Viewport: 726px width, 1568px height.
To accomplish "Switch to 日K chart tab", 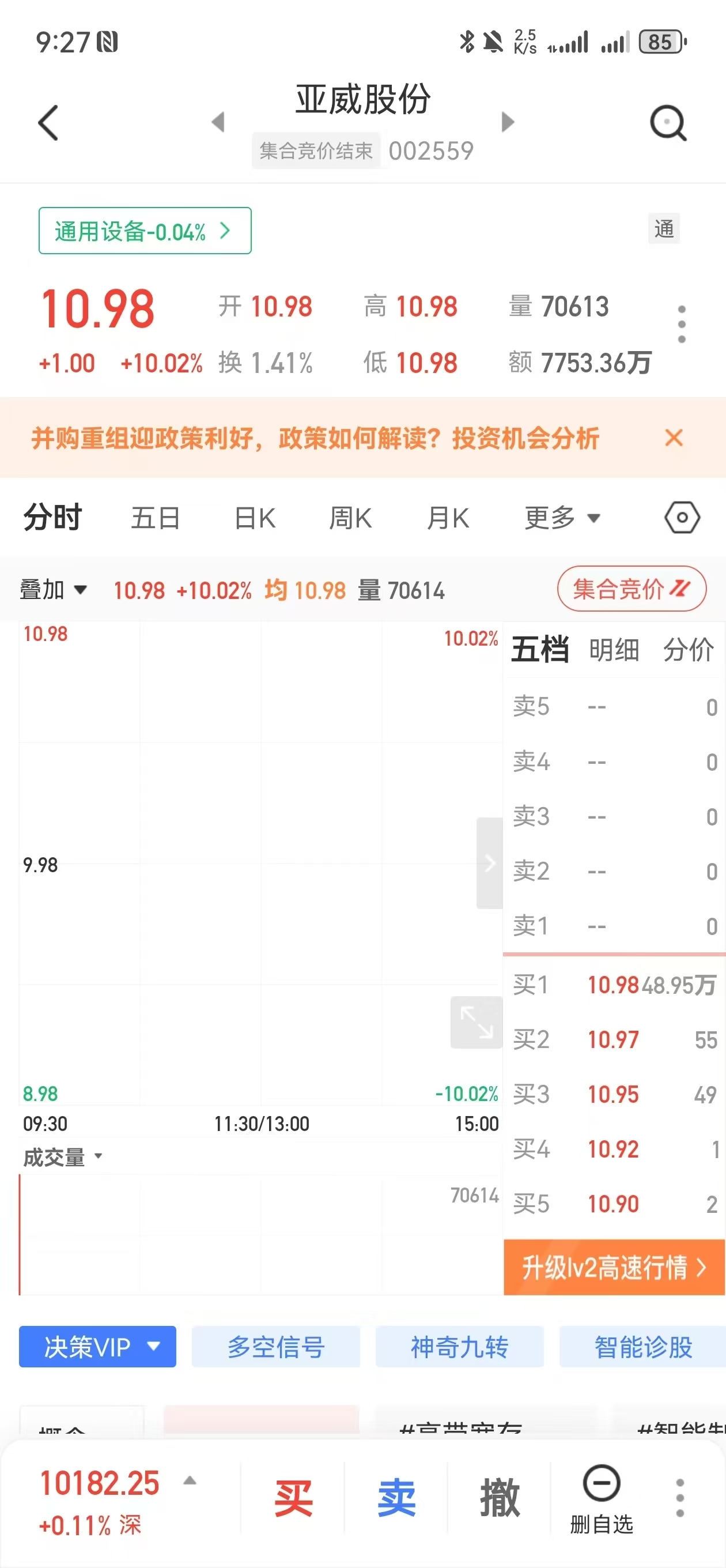I will [x=255, y=518].
